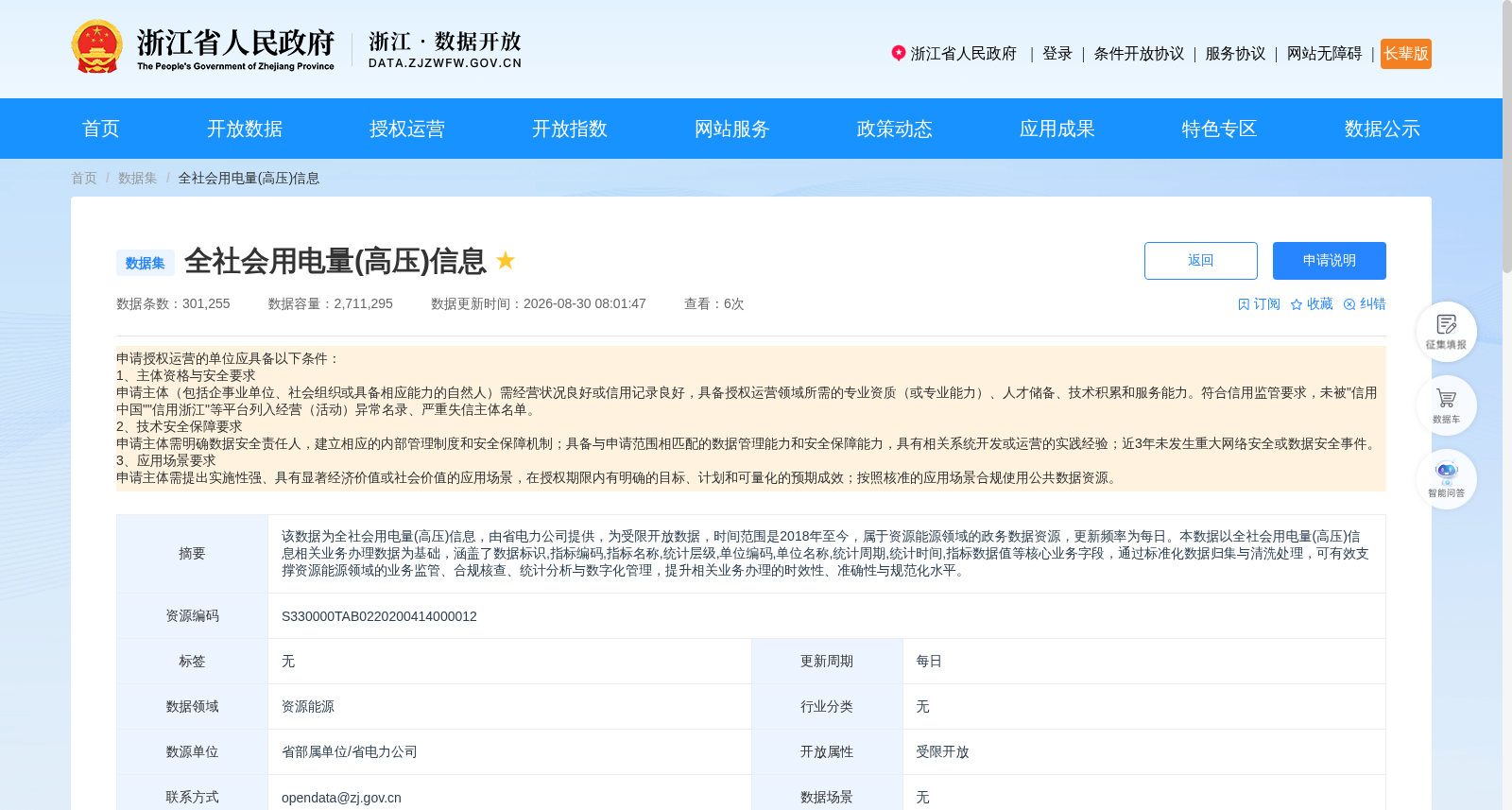
Task: Click the 浙江·数据开放 site logo
Action: [x=445, y=49]
